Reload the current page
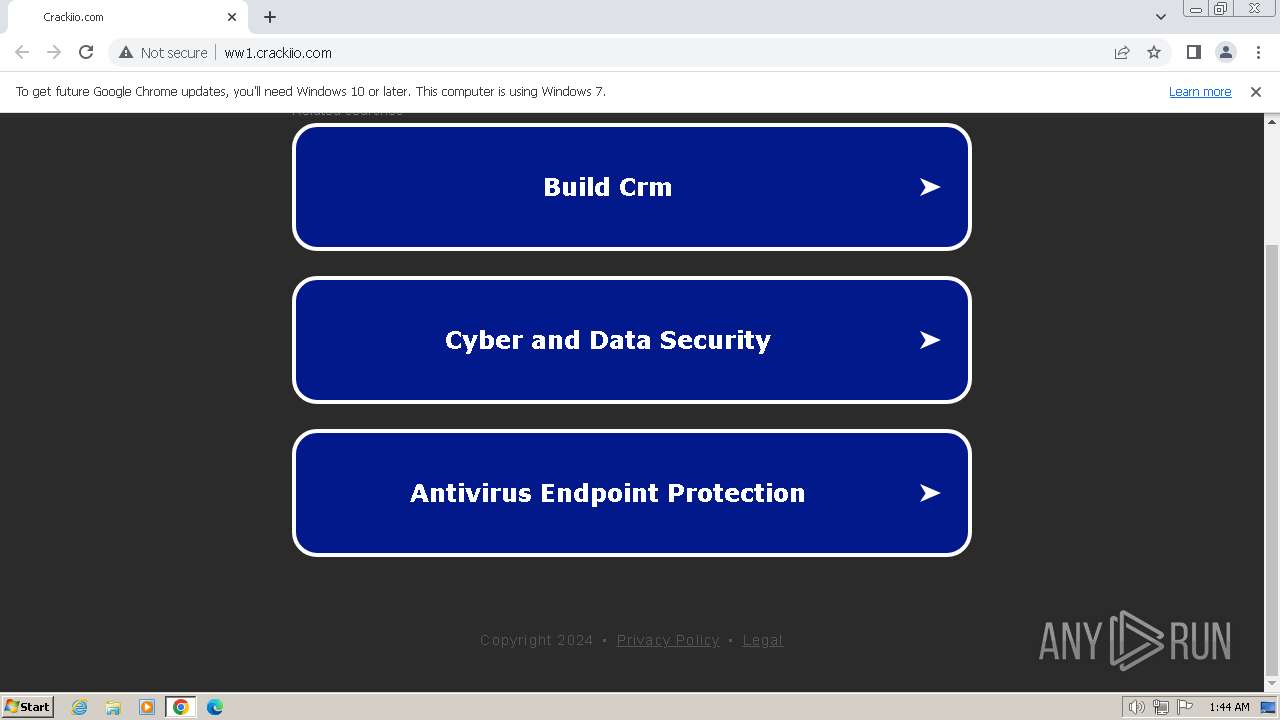The height and width of the screenshot is (720, 1280). [86, 52]
